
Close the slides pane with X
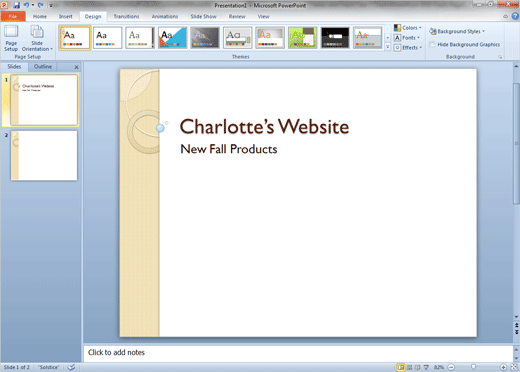[76, 67]
